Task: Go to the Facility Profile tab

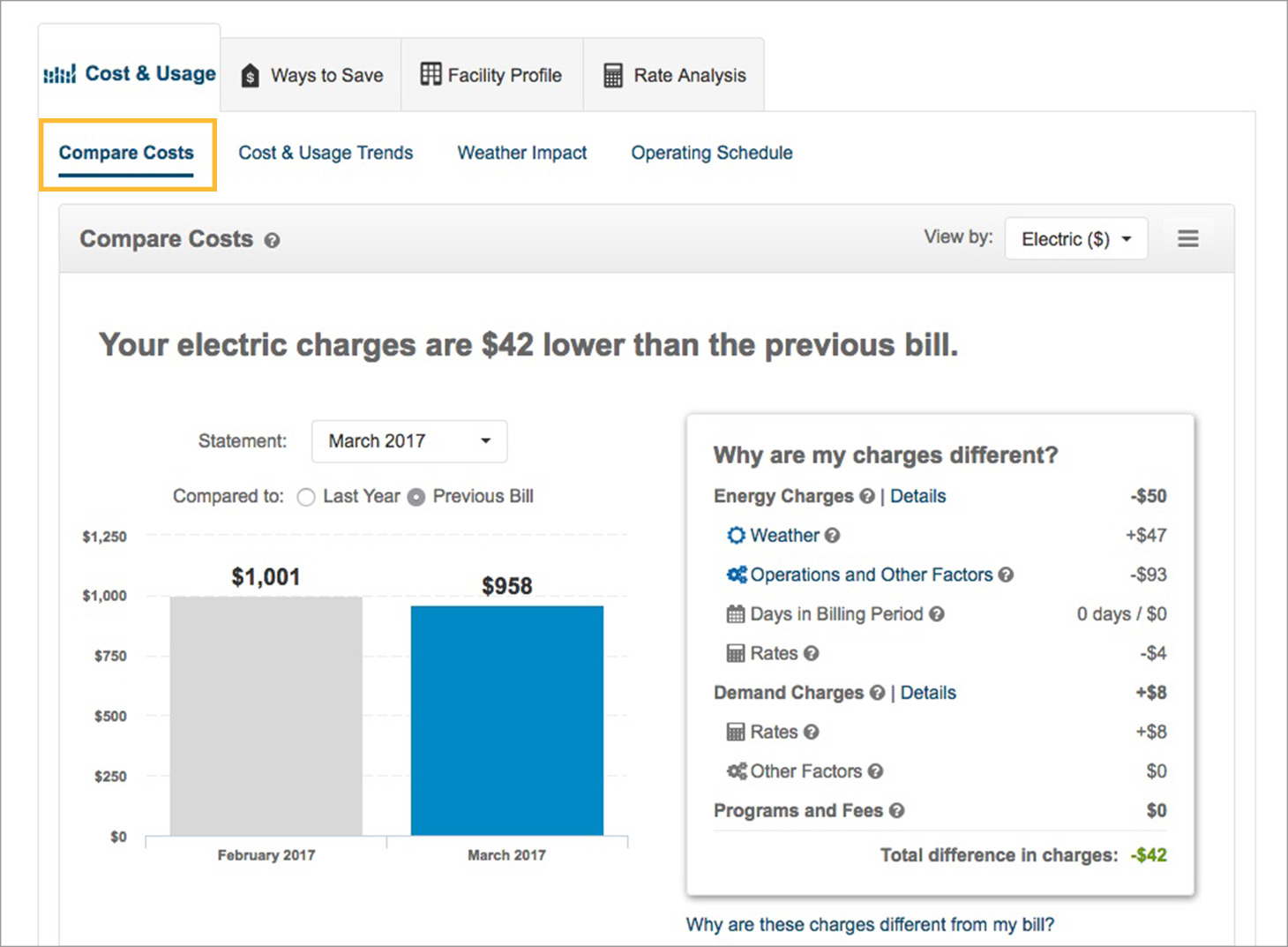Action: [x=491, y=76]
